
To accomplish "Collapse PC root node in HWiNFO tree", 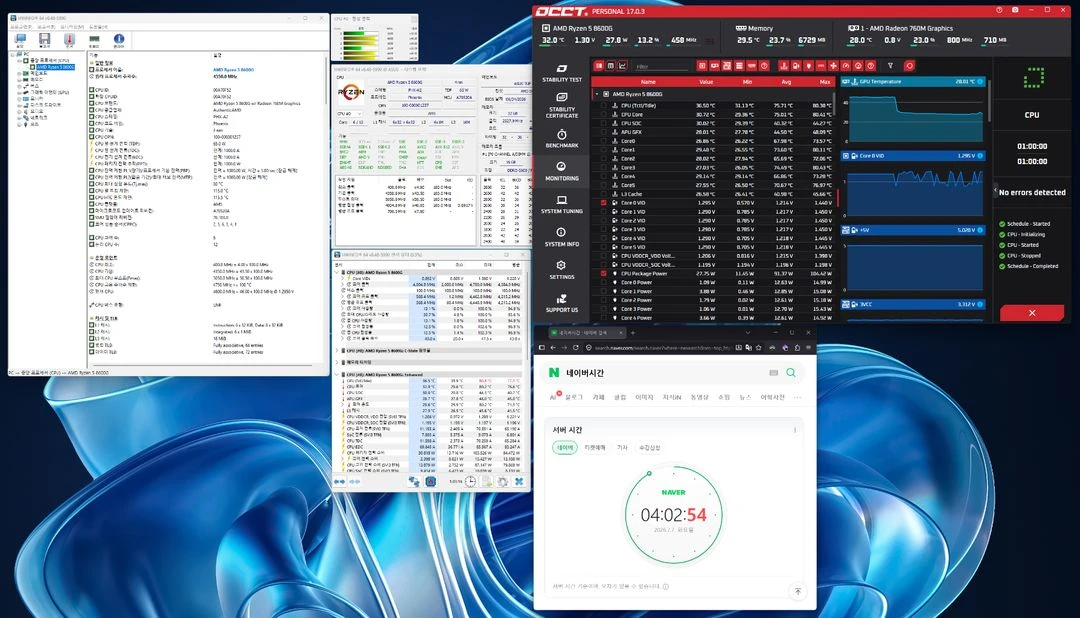I will [x=12, y=54].
